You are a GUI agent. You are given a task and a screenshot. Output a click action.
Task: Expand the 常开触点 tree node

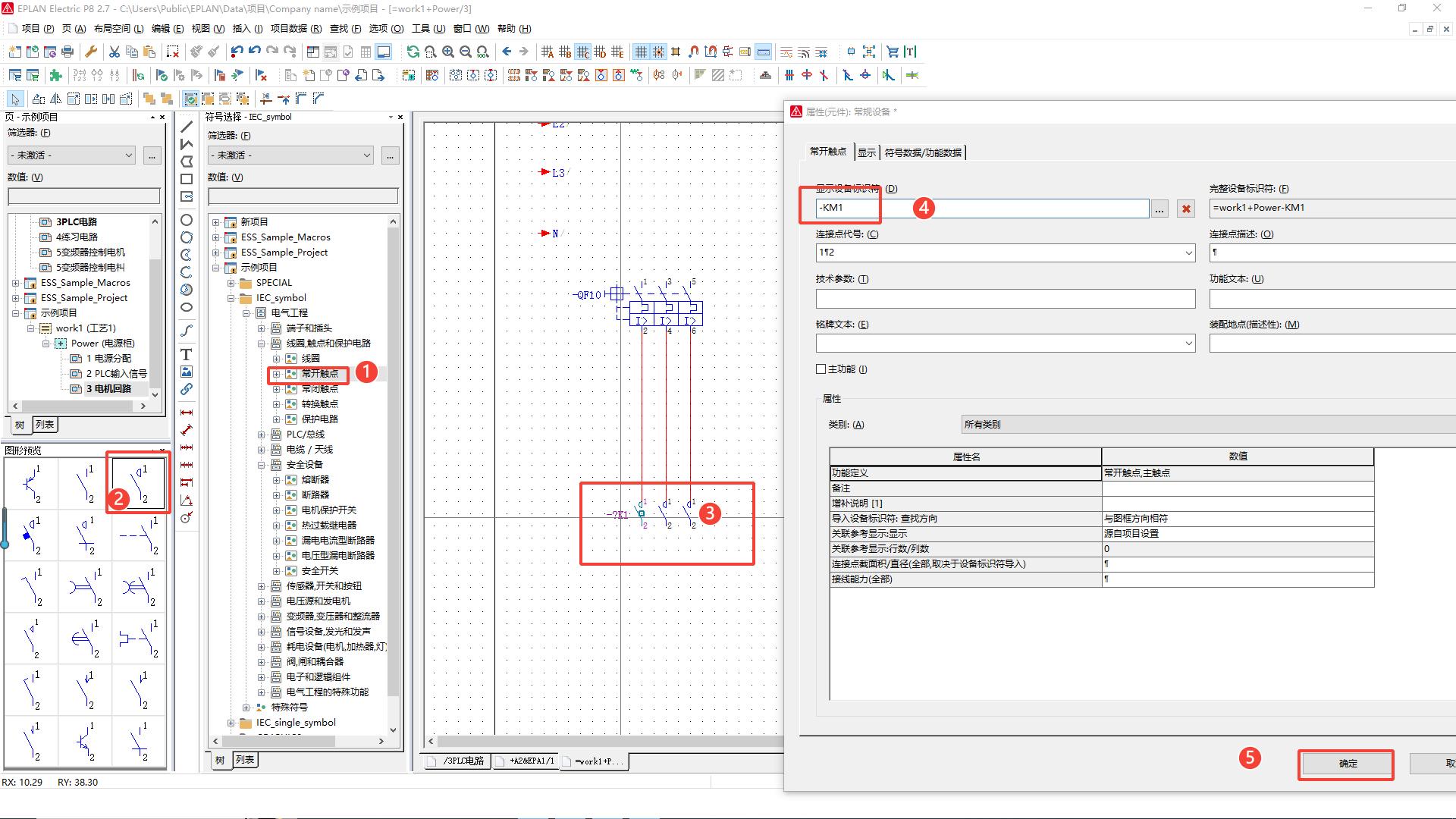click(277, 374)
